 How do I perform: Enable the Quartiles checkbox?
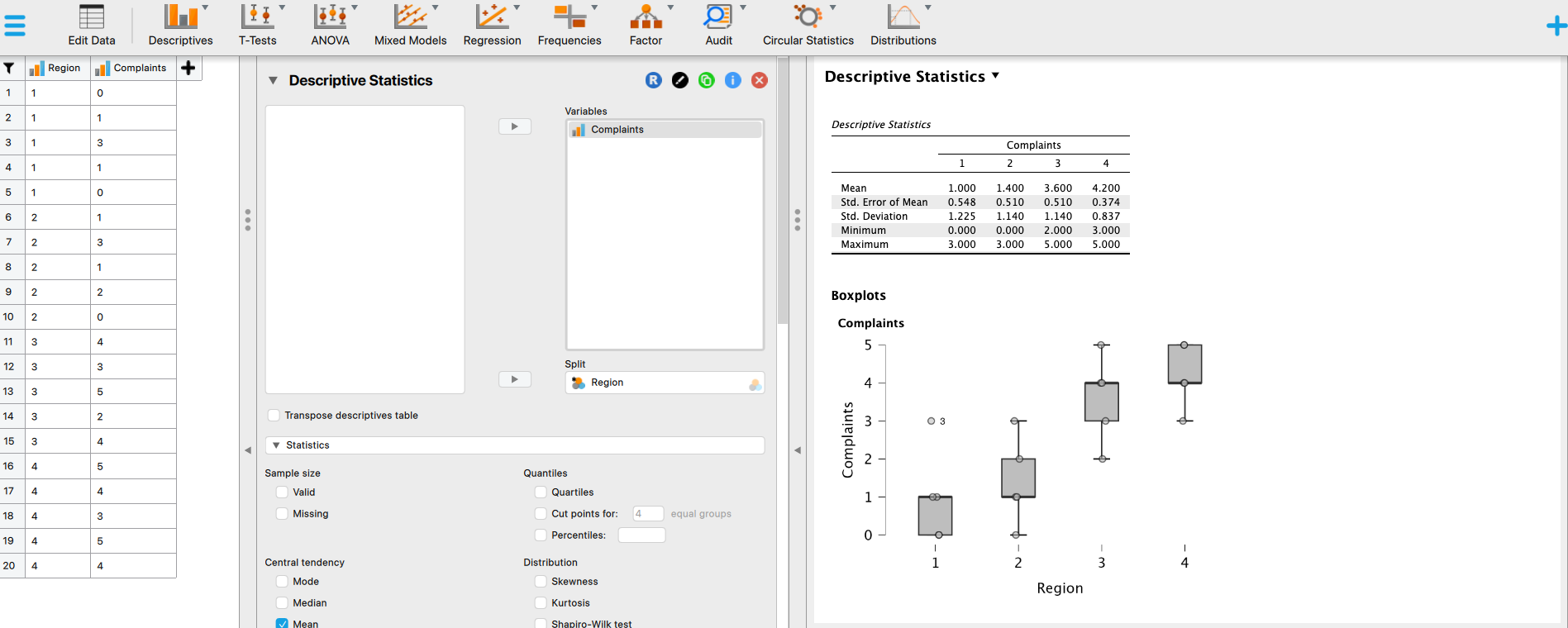click(x=541, y=492)
